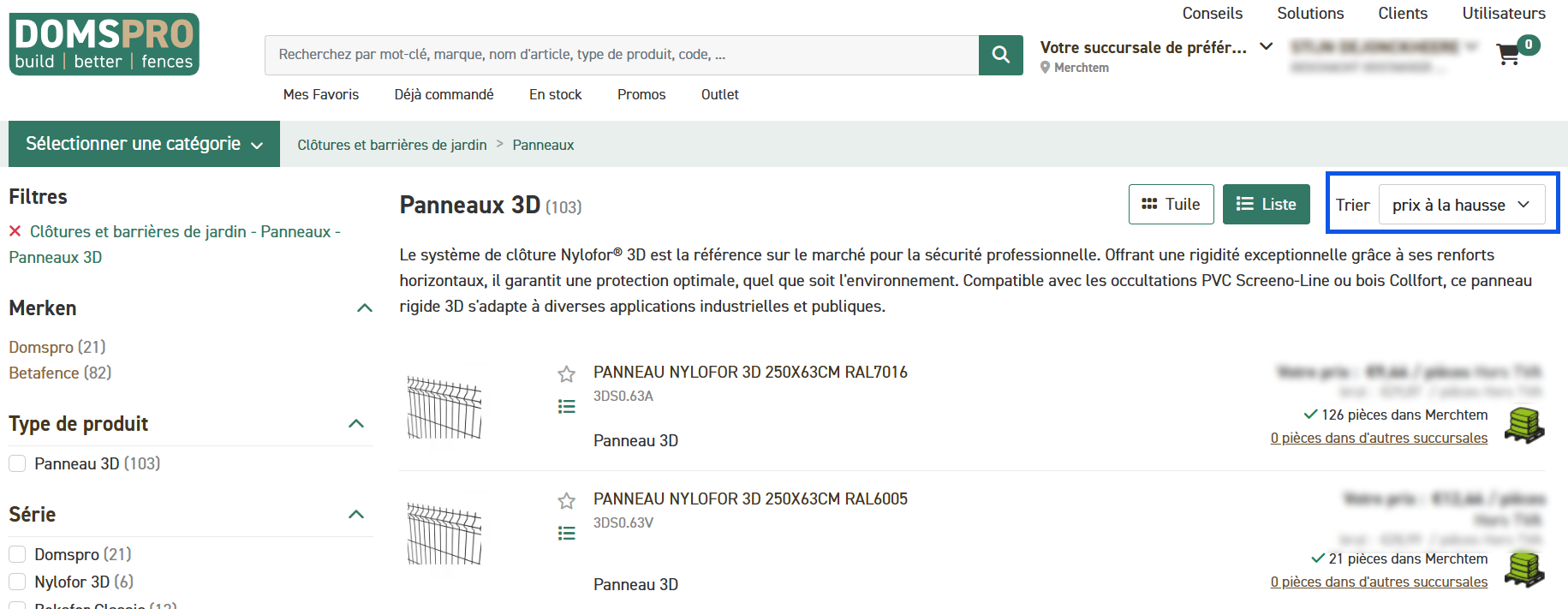Open the Utilisateurs menu
The width and height of the screenshot is (1568, 609).
coord(1504,14)
